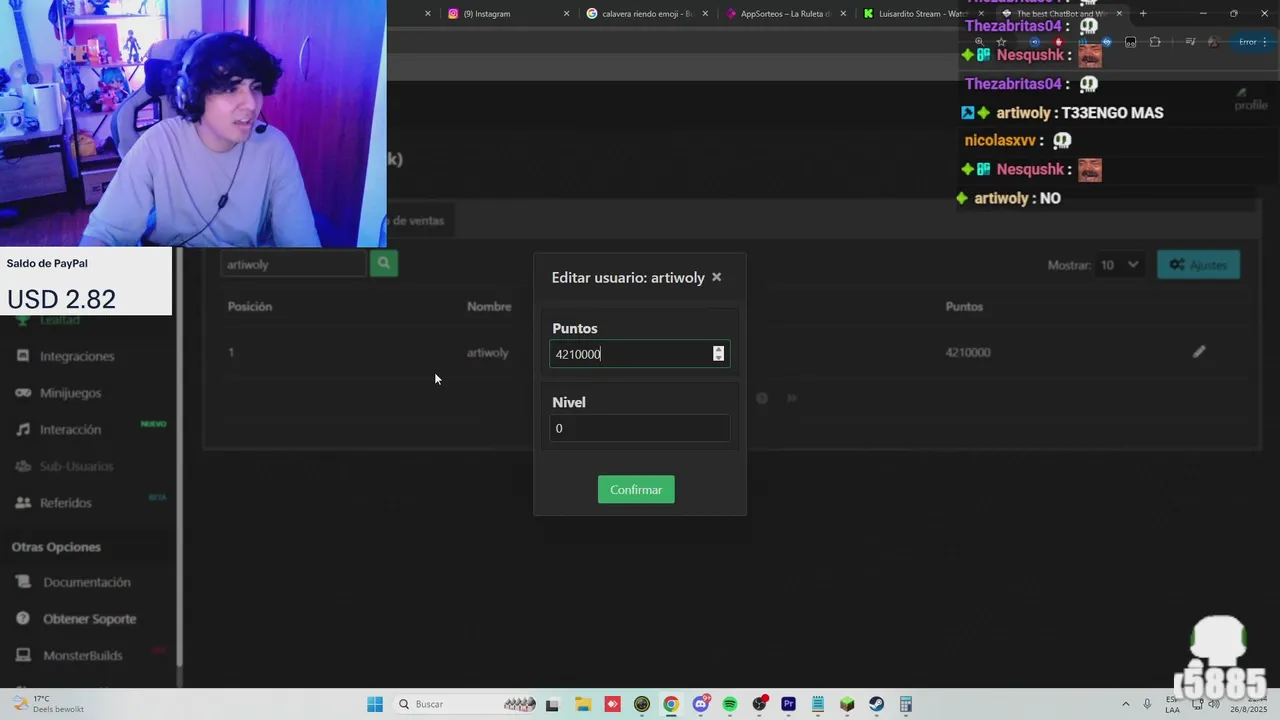Open Spotify from the taskbar
The width and height of the screenshot is (1280, 720).
(x=730, y=704)
